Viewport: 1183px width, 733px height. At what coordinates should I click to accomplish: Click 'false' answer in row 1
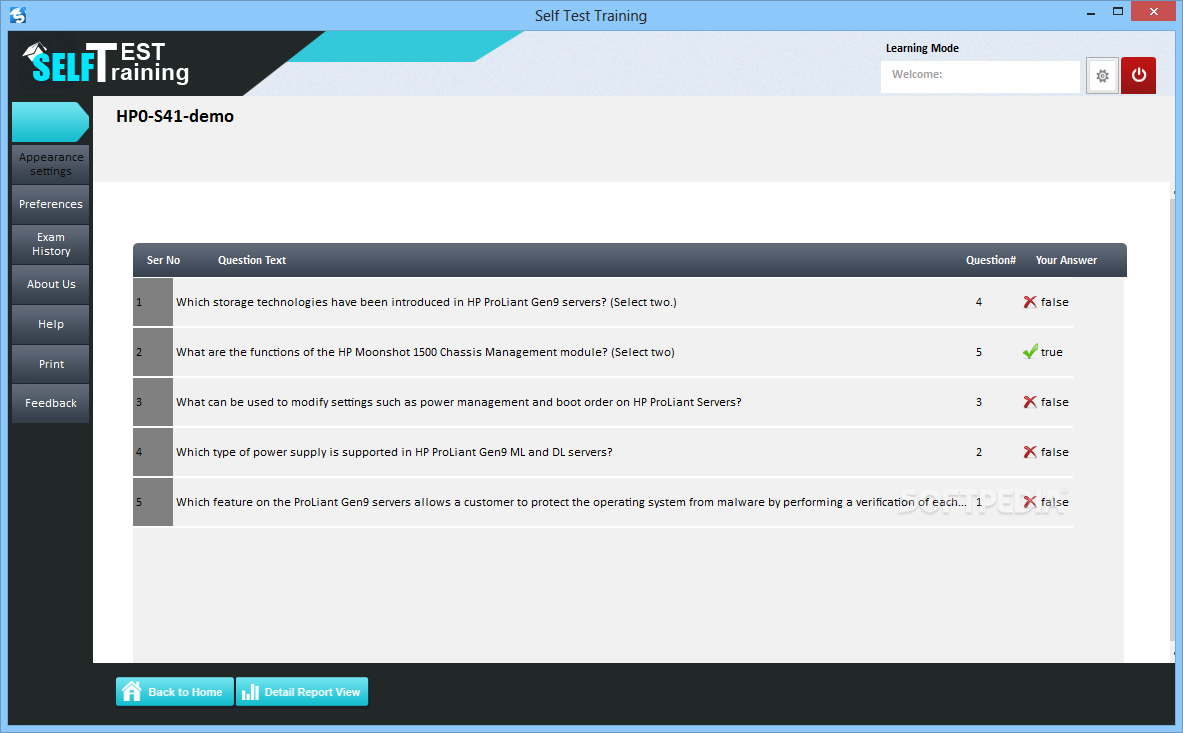(1055, 302)
